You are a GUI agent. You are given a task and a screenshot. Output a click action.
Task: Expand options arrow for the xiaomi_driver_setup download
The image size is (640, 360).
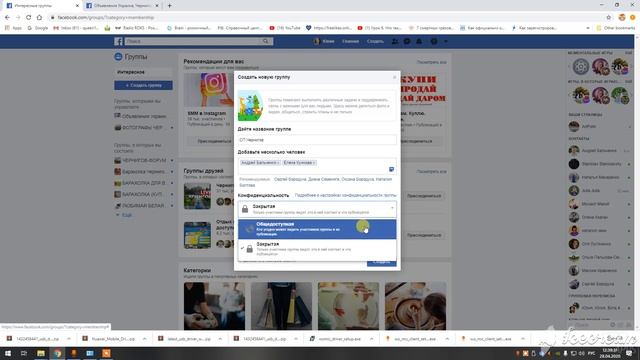click(x=371, y=339)
